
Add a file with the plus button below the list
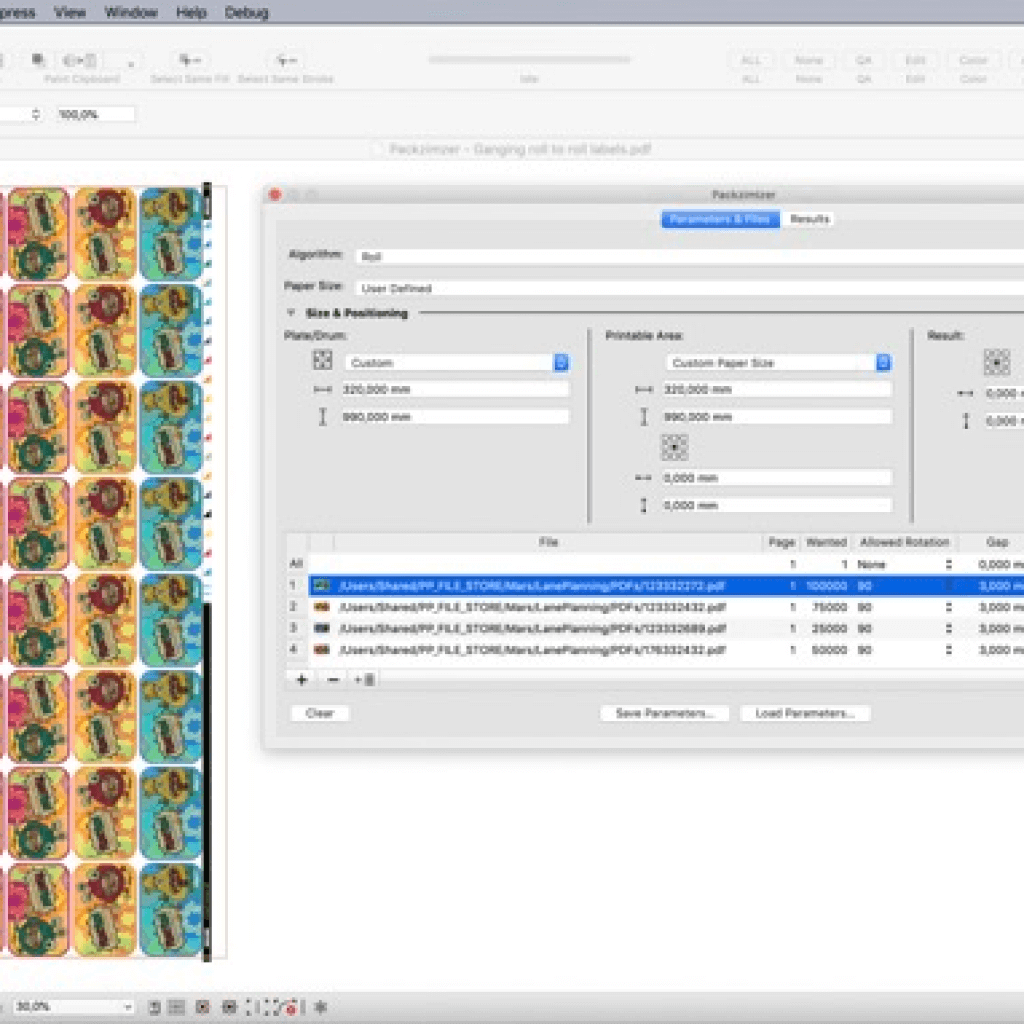coord(299,679)
